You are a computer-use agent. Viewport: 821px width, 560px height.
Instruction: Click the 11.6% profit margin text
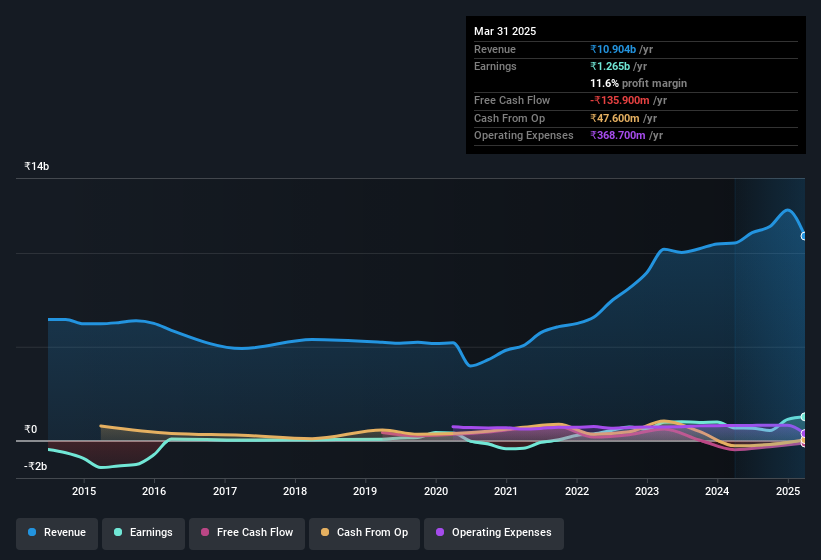click(638, 83)
